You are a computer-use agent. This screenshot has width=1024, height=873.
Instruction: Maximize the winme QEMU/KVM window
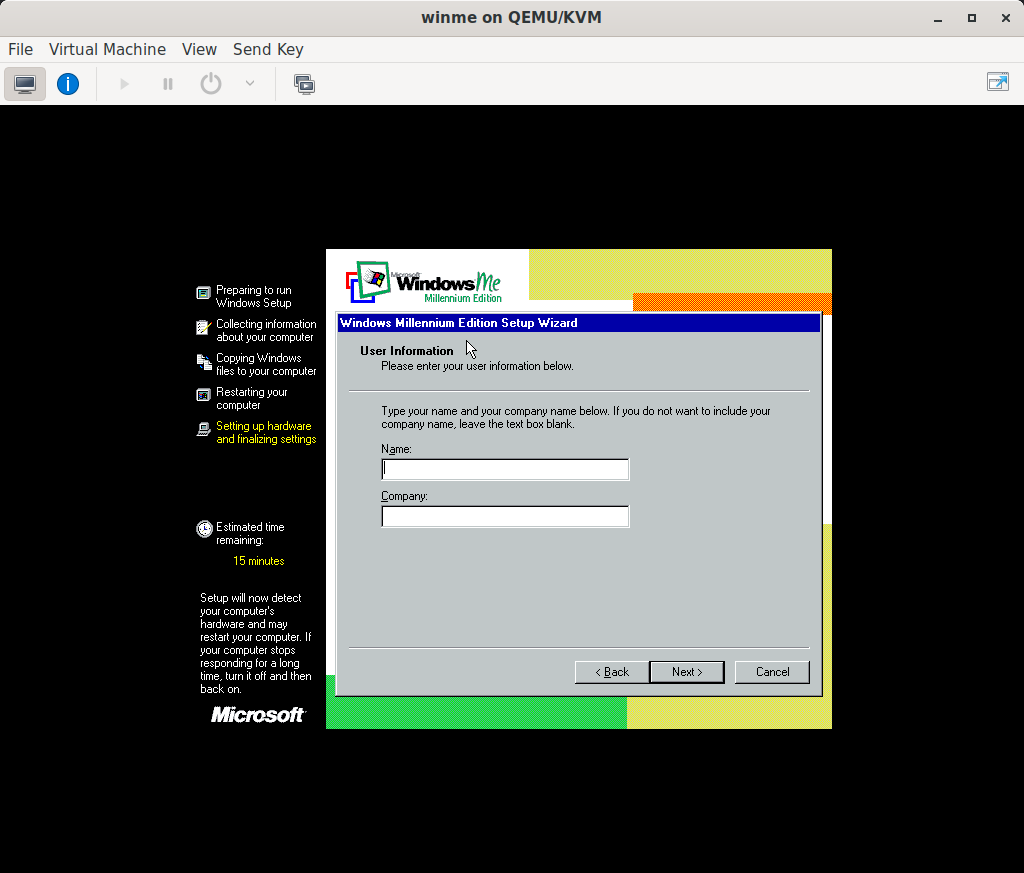(972, 18)
